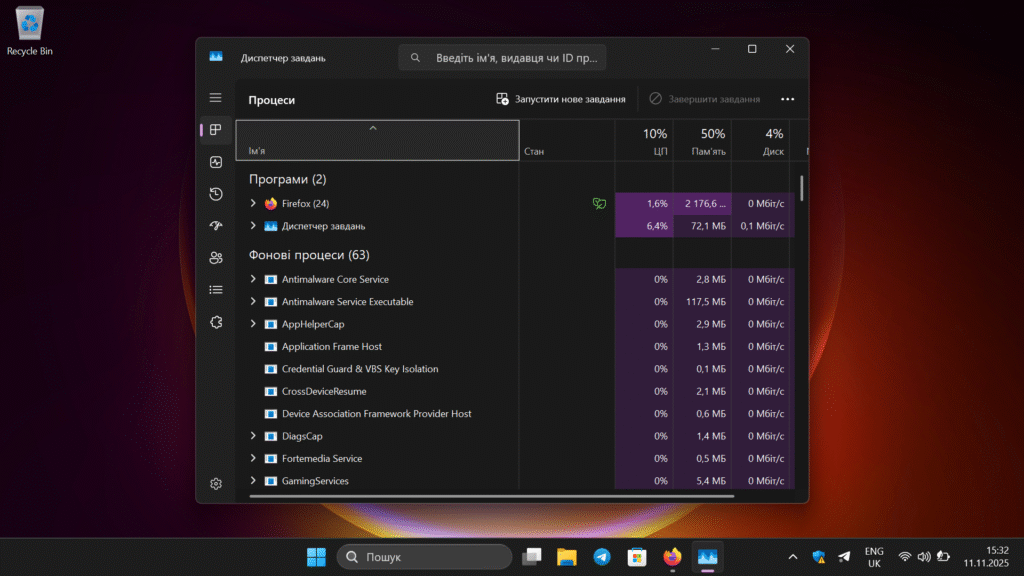The height and width of the screenshot is (576, 1024).
Task: Open the navigation hamburger menu
Action: [x=215, y=97]
